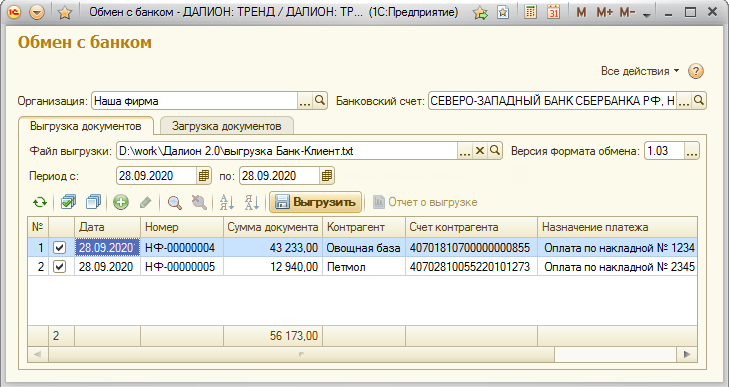Open organization with magnifier icon
Image resolution: width=729 pixels, height=387 pixels.
(320, 100)
